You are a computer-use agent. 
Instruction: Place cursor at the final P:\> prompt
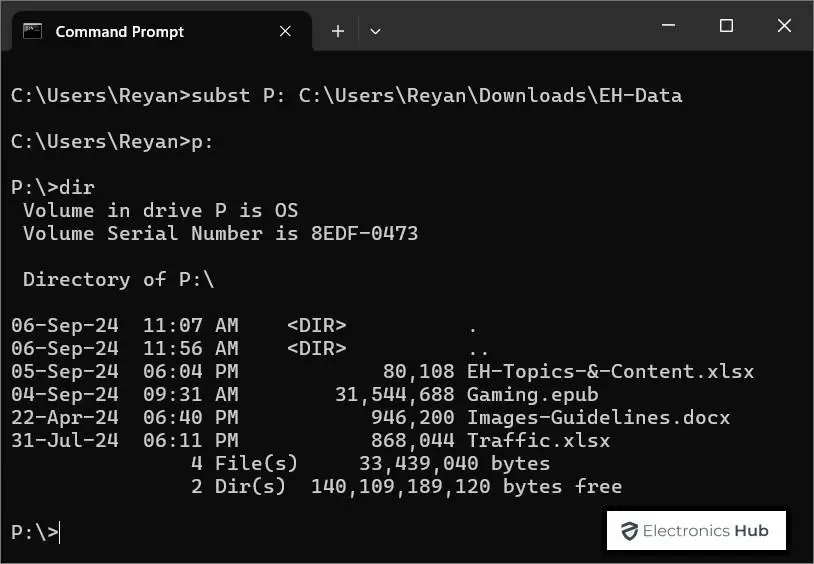tap(60, 532)
